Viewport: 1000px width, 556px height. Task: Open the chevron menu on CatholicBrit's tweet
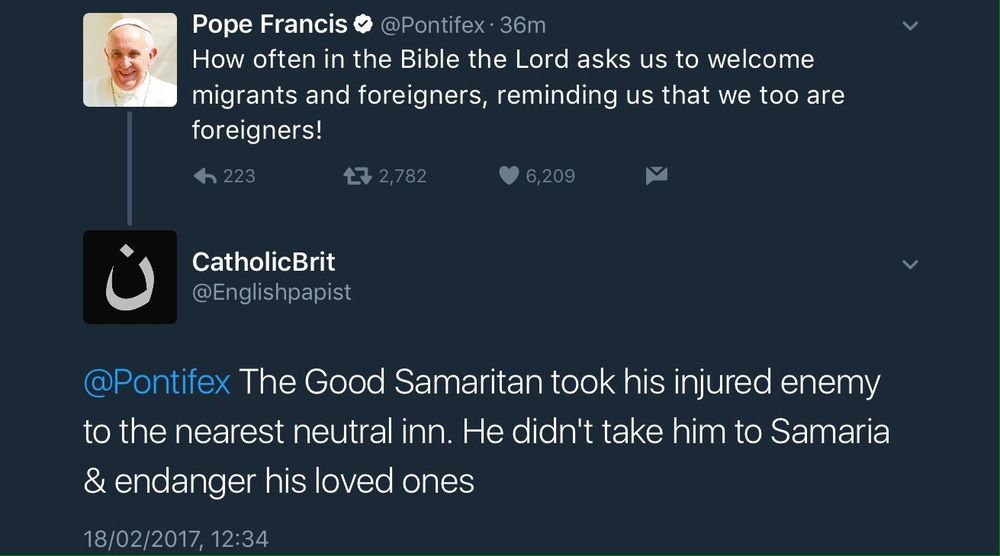910,265
